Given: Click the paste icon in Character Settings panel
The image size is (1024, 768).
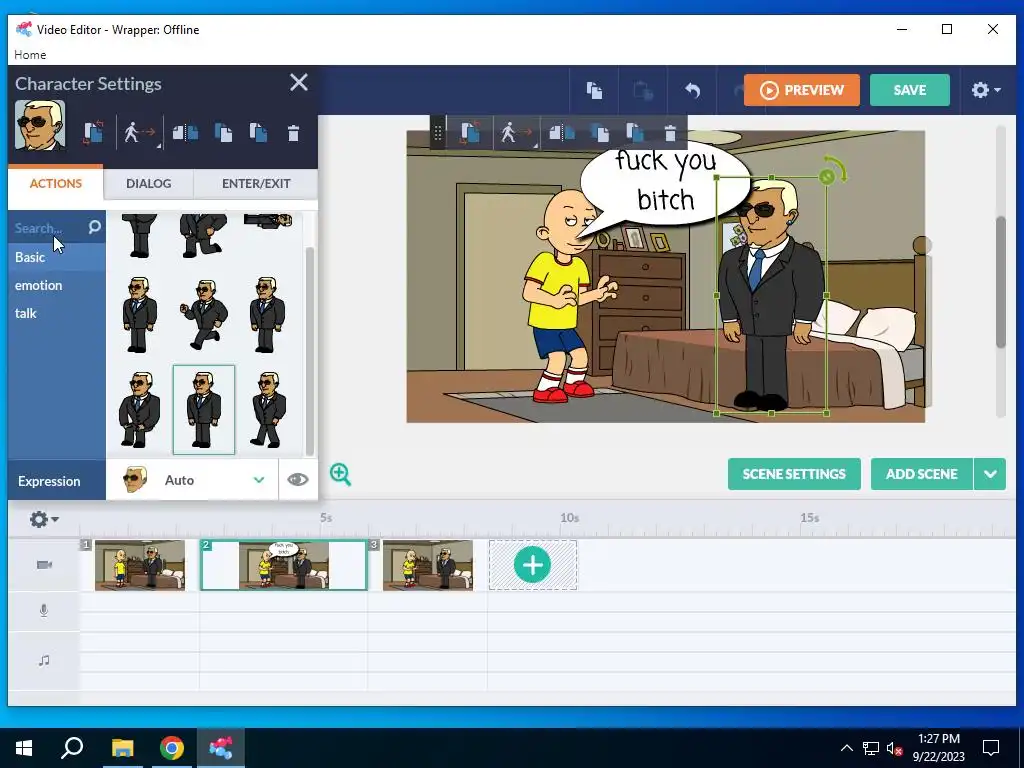Looking at the screenshot, I should (x=258, y=133).
